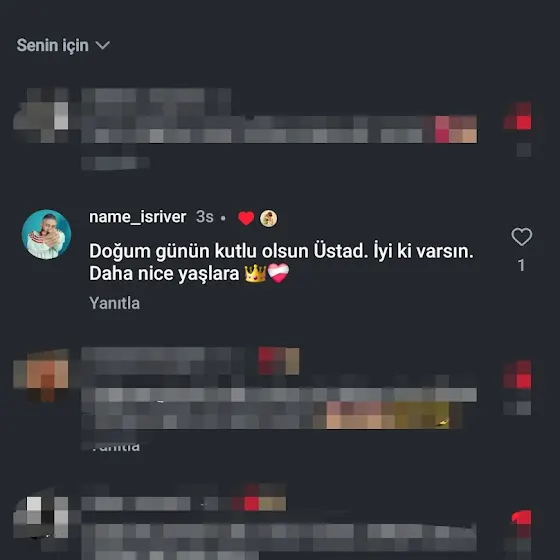Reply via Yanıtla under name_isriver's comment
The height and width of the screenshot is (560, 560).
[x=114, y=303]
